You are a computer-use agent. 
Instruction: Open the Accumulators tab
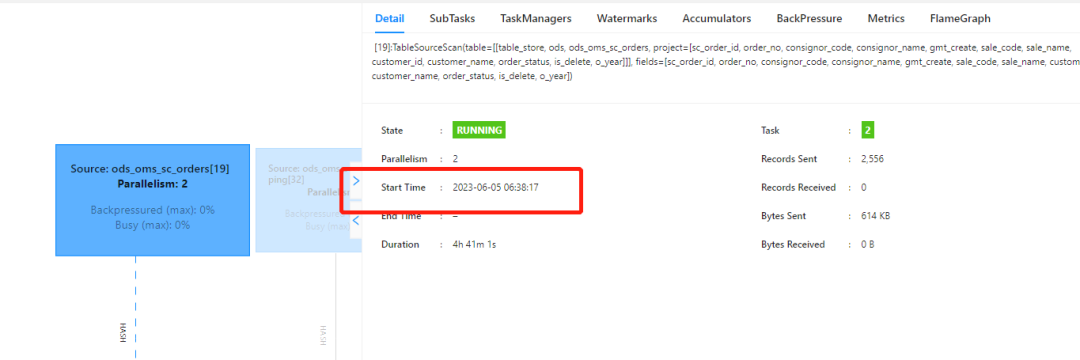716,19
